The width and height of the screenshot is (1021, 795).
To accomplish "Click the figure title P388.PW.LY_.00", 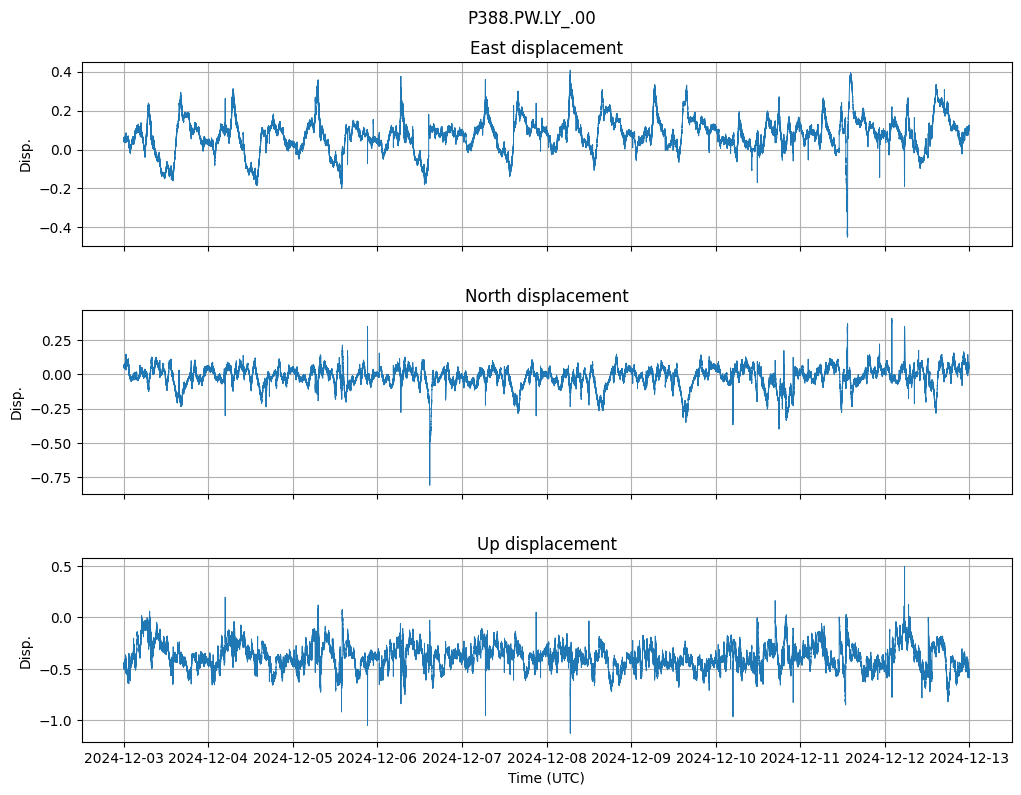I will pos(531,18).
